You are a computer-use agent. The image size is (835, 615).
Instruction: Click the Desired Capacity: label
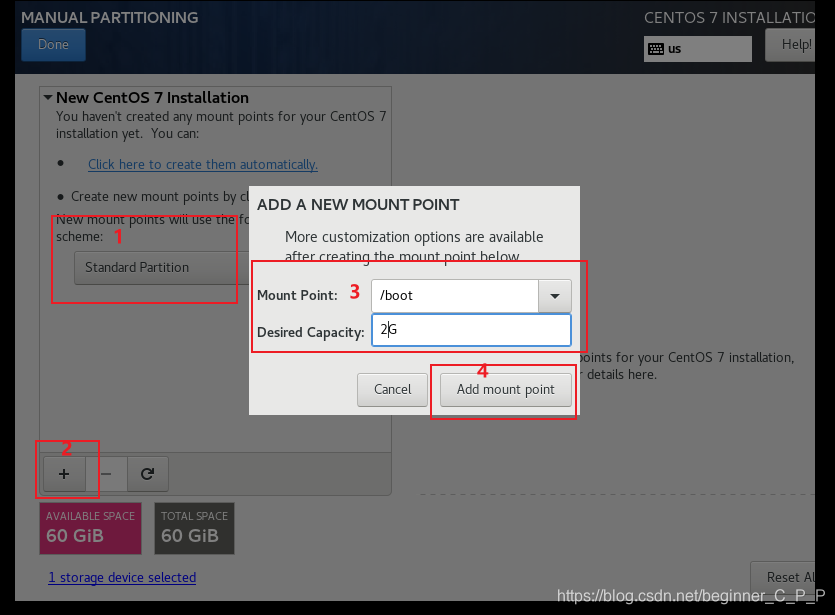(x=310, y=332)
